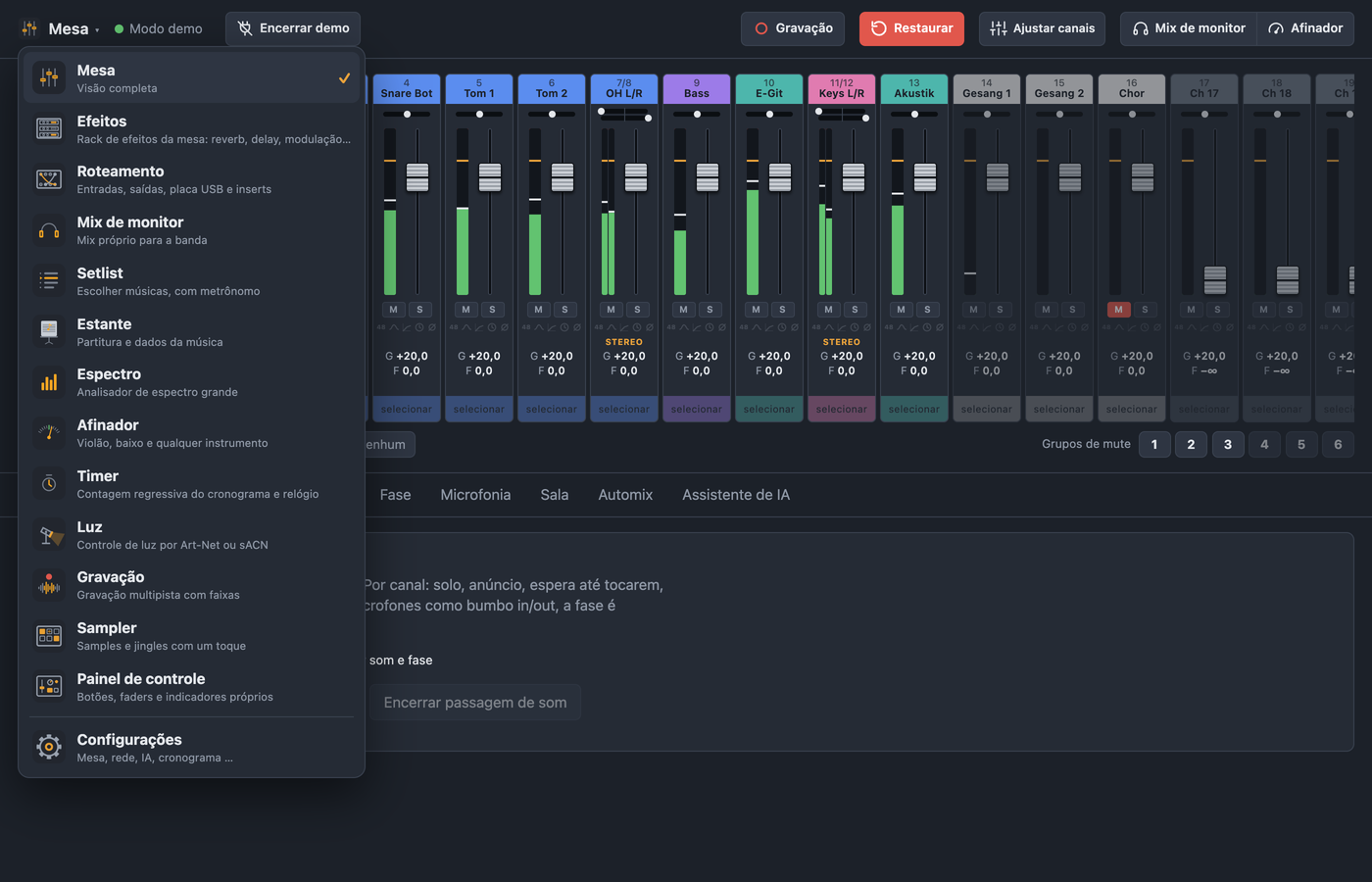The image size is (1372, 882).
Task: Switch to the Fase tab
Action: click(x=395, y=495)
